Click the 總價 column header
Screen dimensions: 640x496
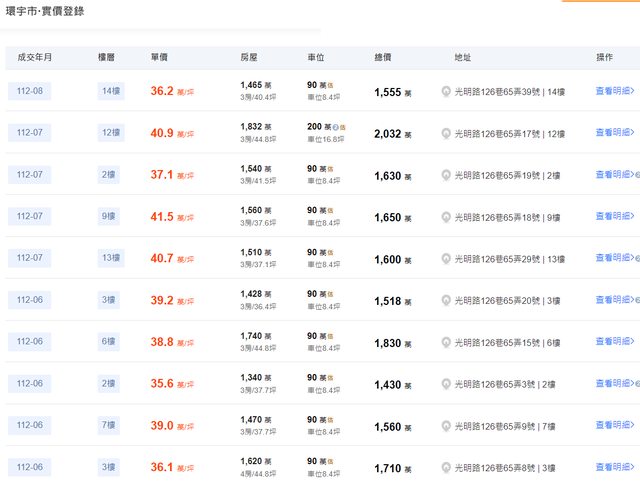[383, 58]
